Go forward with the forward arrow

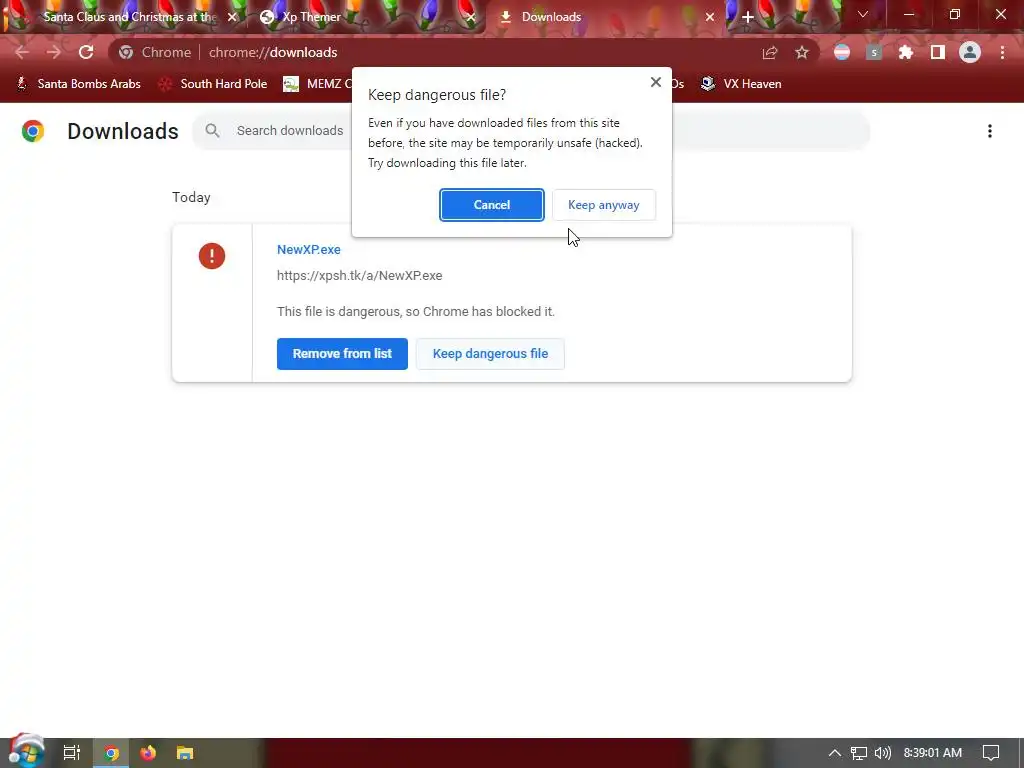click(54, 52)
